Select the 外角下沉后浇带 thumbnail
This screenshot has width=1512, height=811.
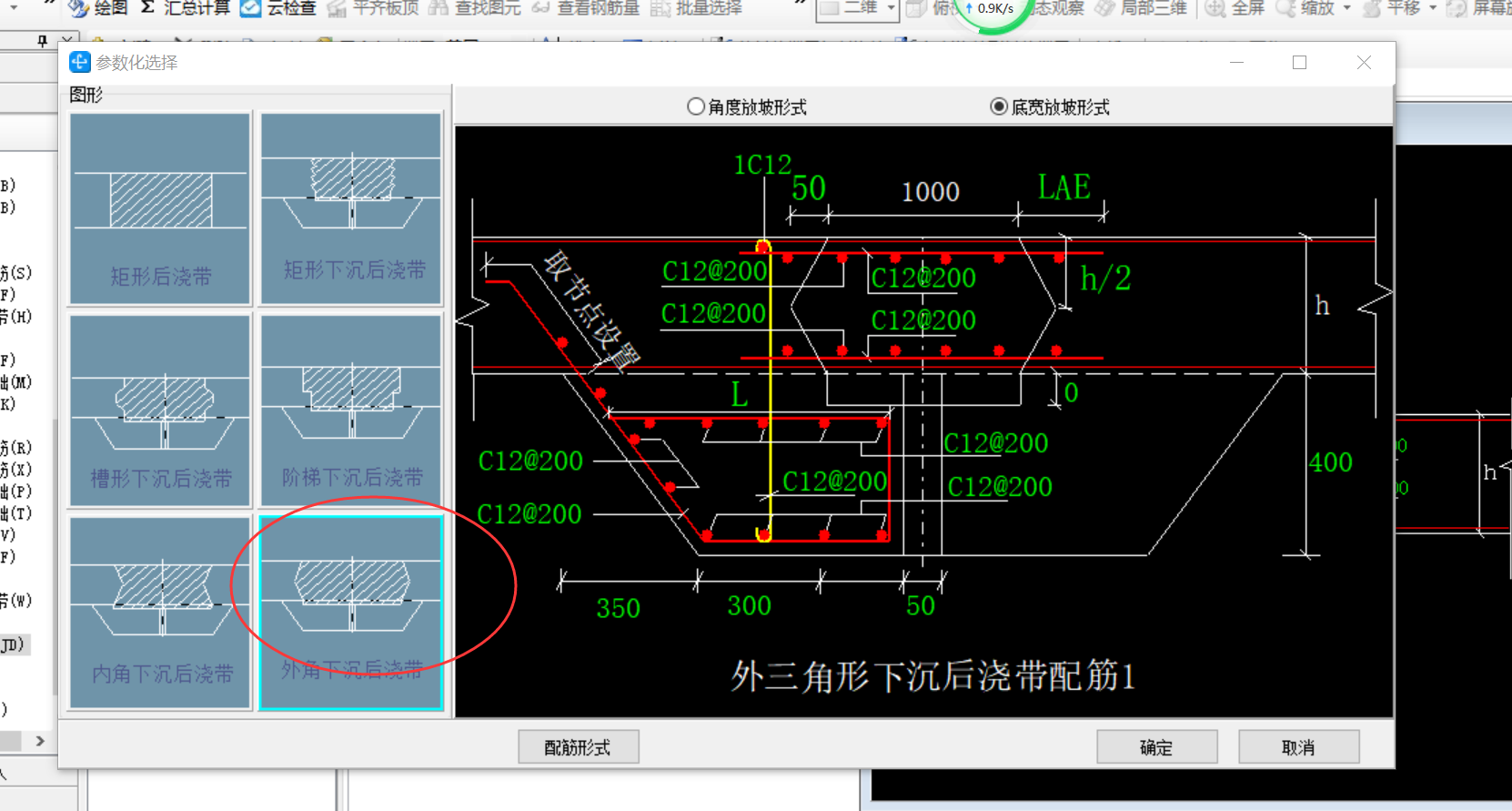[351, 613]
